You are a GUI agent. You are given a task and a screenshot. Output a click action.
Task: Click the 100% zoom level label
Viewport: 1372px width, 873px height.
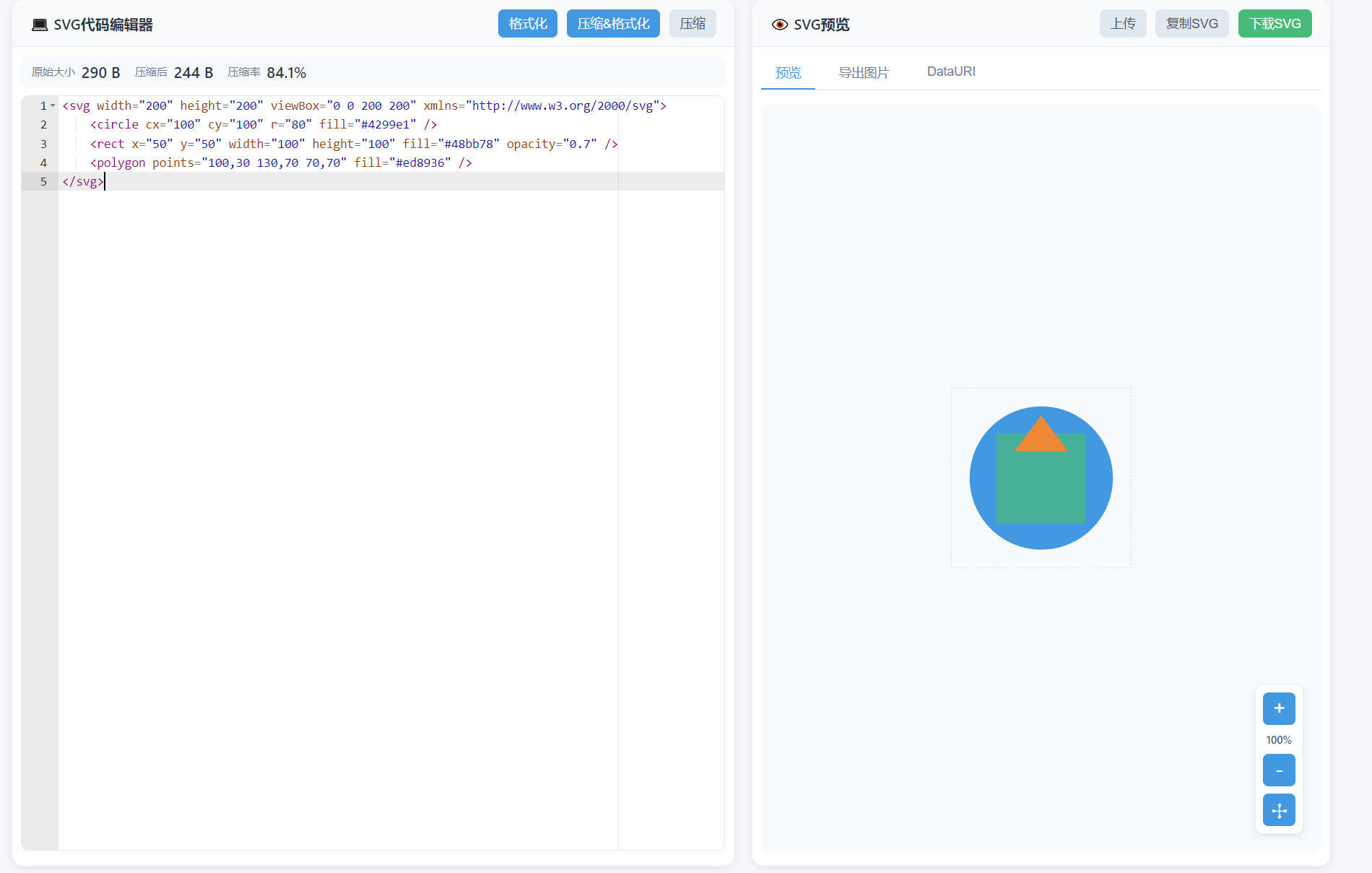1278,739
